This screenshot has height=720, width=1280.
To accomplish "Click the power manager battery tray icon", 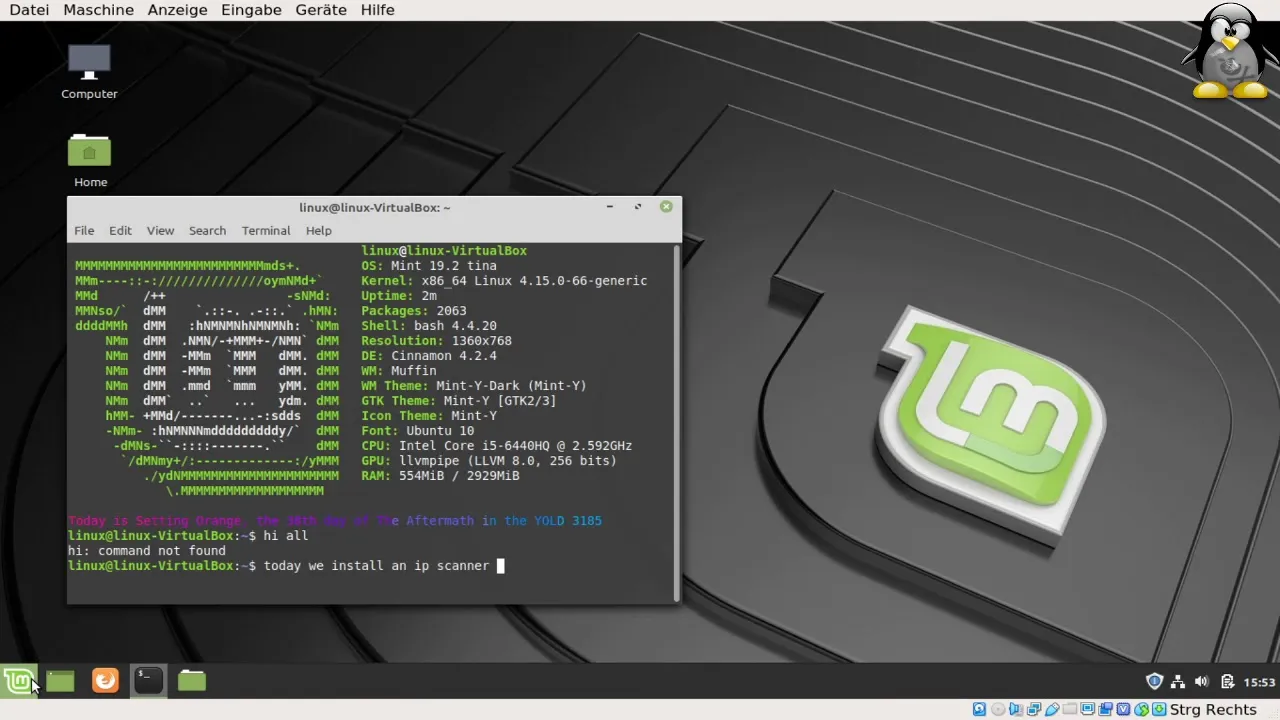I will click(1226, 682).
